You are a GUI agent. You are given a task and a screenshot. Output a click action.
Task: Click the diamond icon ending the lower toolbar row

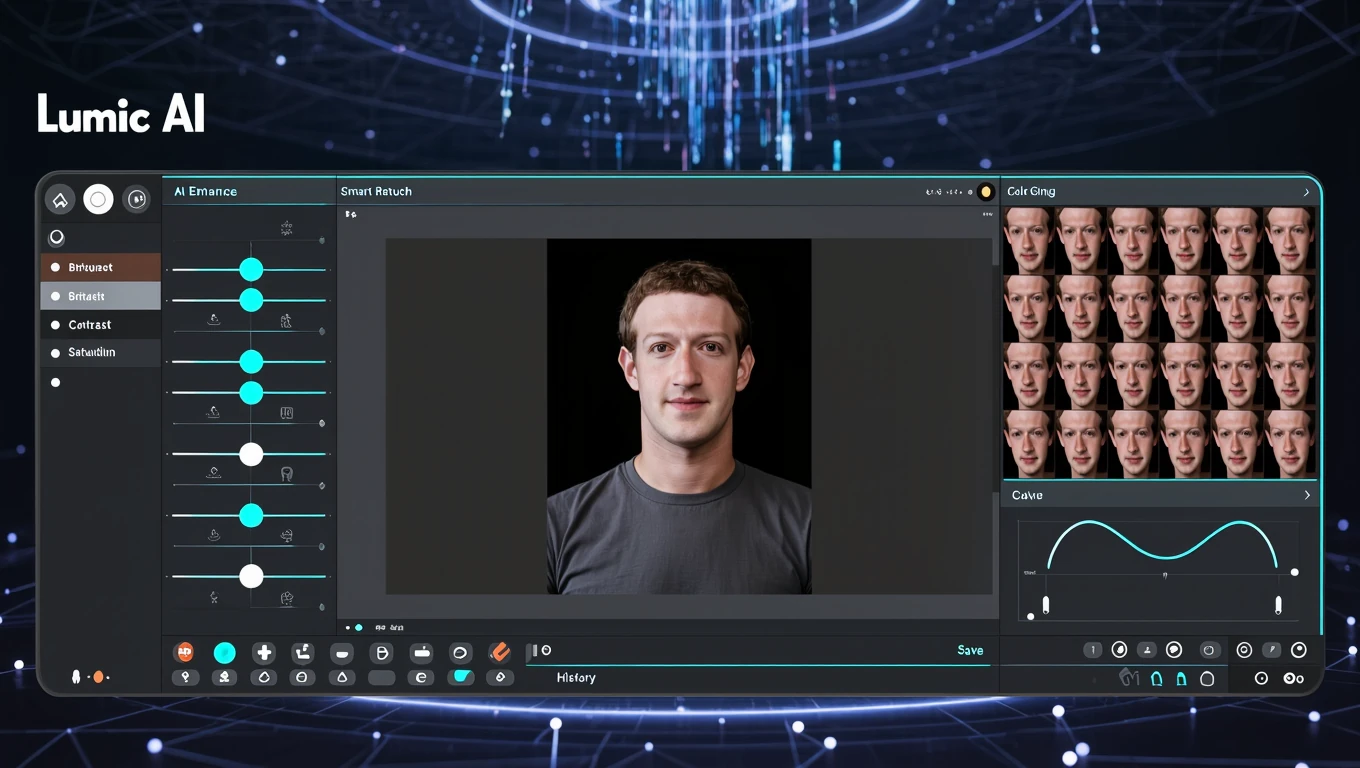(500, 677)
